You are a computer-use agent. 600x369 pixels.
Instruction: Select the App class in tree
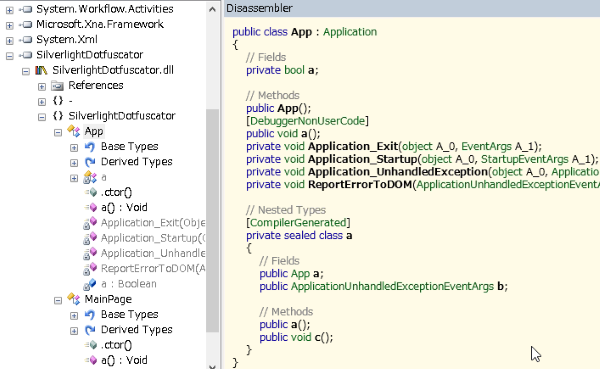click(x=94, y=131)
